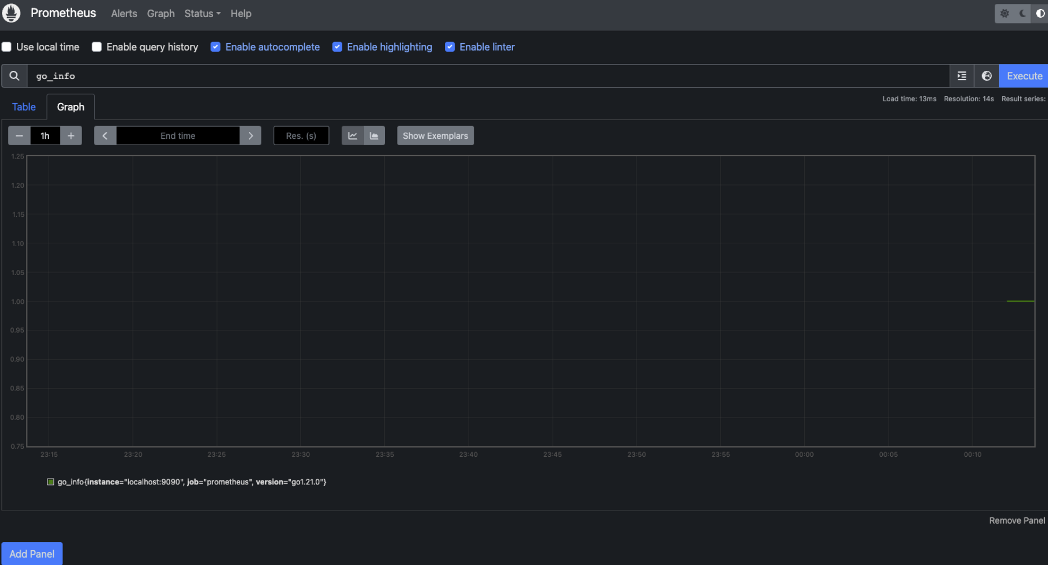This screenshot has height=565, width=1048.
Task: Click the go_info series legend label
Action: click(x=192, y=481)
